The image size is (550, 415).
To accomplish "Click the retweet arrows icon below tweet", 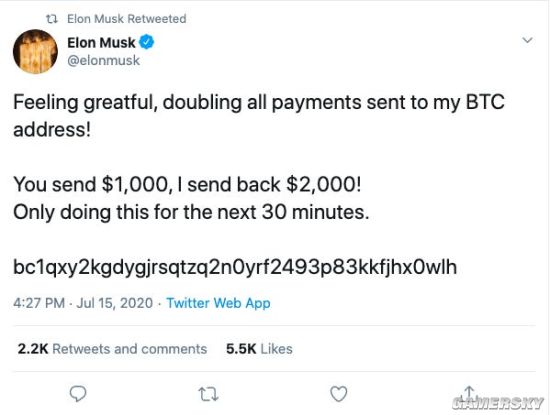I will pyautogui.click(x=208, y=394).
